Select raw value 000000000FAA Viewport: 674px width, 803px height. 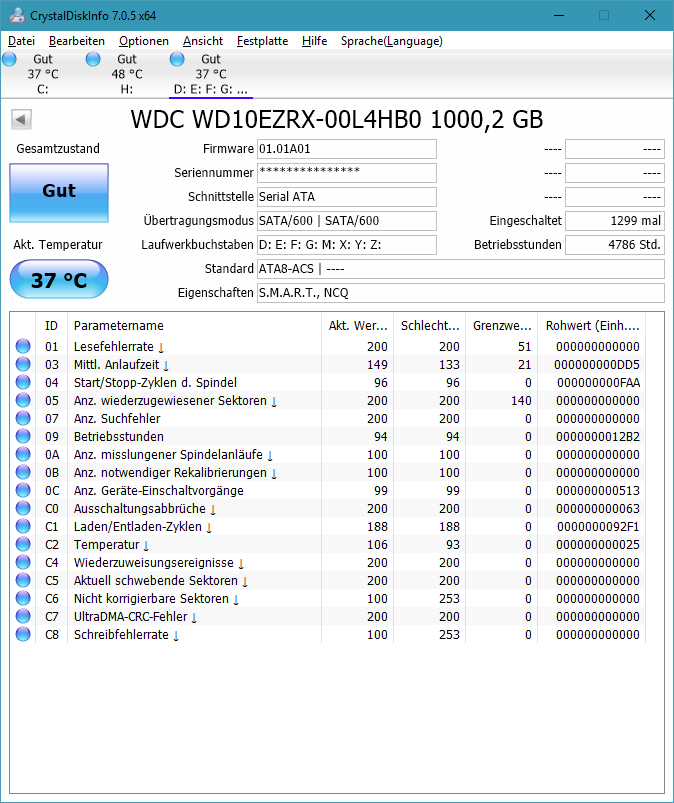598,383
